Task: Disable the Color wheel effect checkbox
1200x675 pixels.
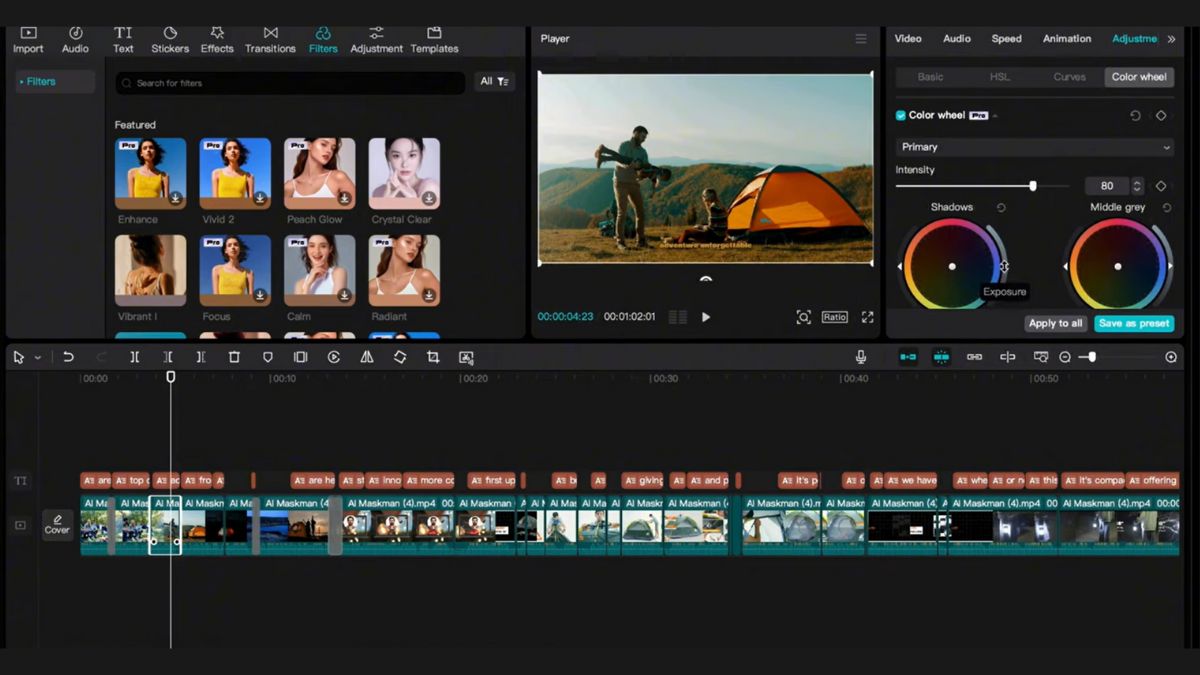Action: tap(900, 115)
